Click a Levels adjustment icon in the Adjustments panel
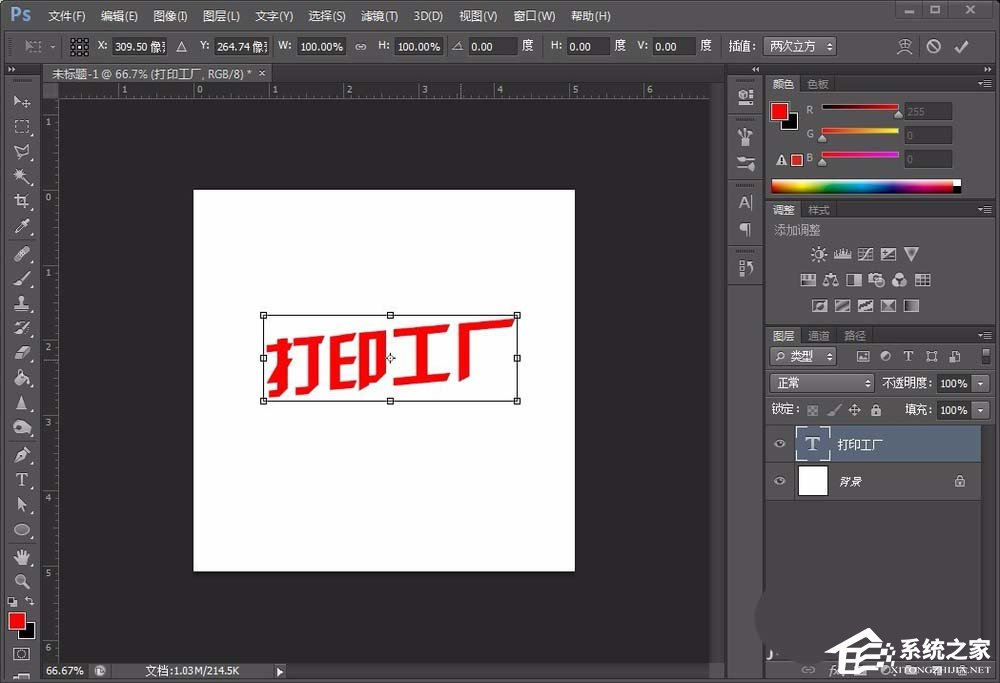The height and width of the screenshot is (683, 1000). [x=843, y=254]
